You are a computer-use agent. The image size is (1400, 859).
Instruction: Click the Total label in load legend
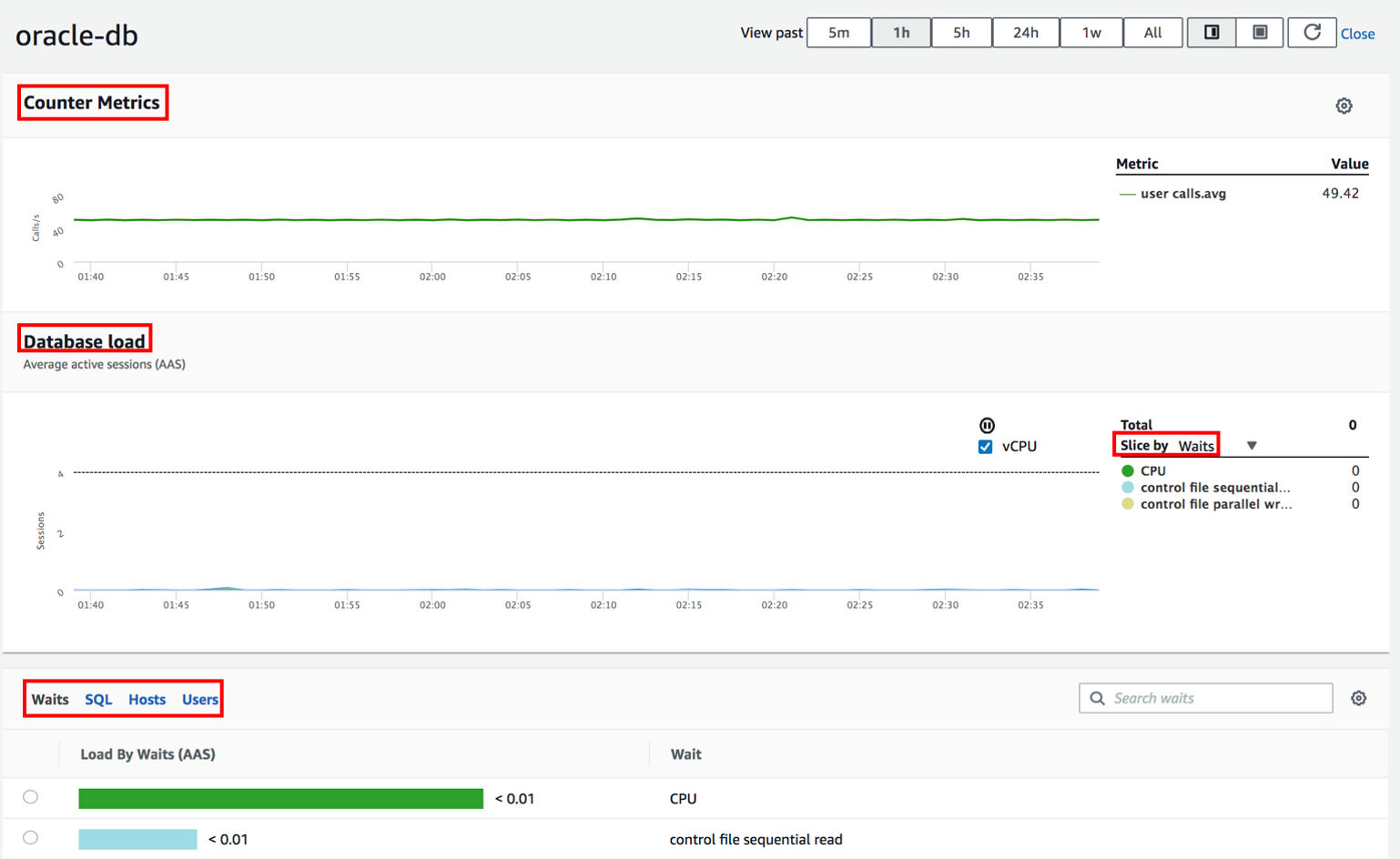(x=1136, y=424)
